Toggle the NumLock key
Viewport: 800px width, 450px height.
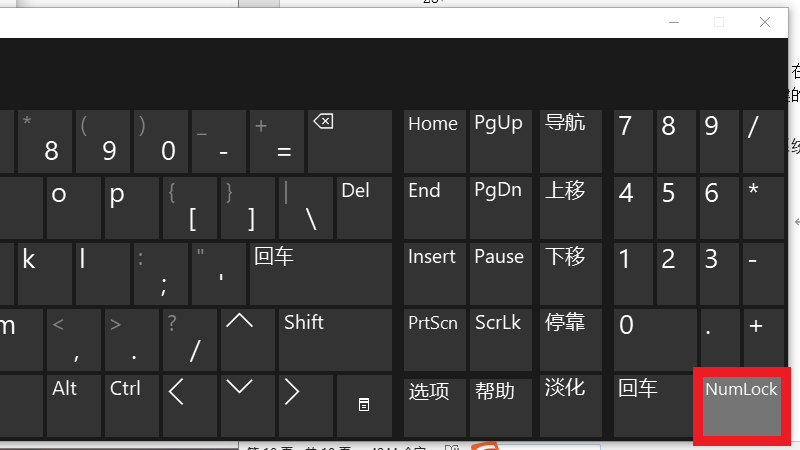pos(741,405)
